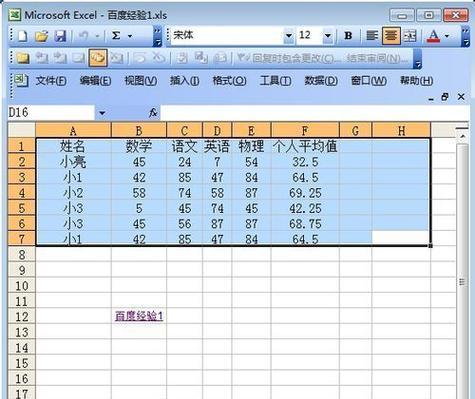The width and height of the screenshot is (475, 399).
Task: Toggle center alignment
Action: (x=391, y=35)
